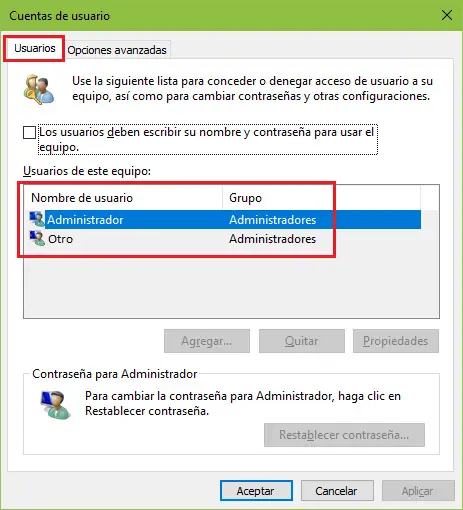This screenshot has width=463, height=510.
Task: Click the Administrador user account icon
Action: 37,219
